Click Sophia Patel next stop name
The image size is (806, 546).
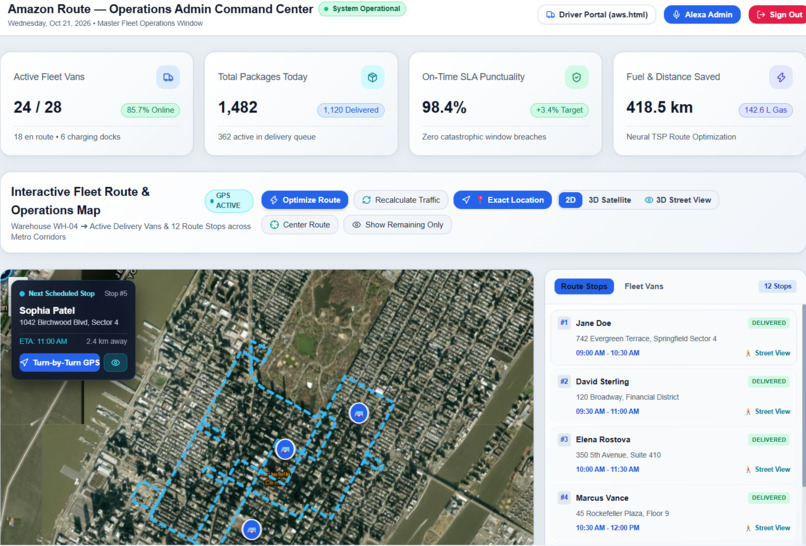[x=47, y=311]
